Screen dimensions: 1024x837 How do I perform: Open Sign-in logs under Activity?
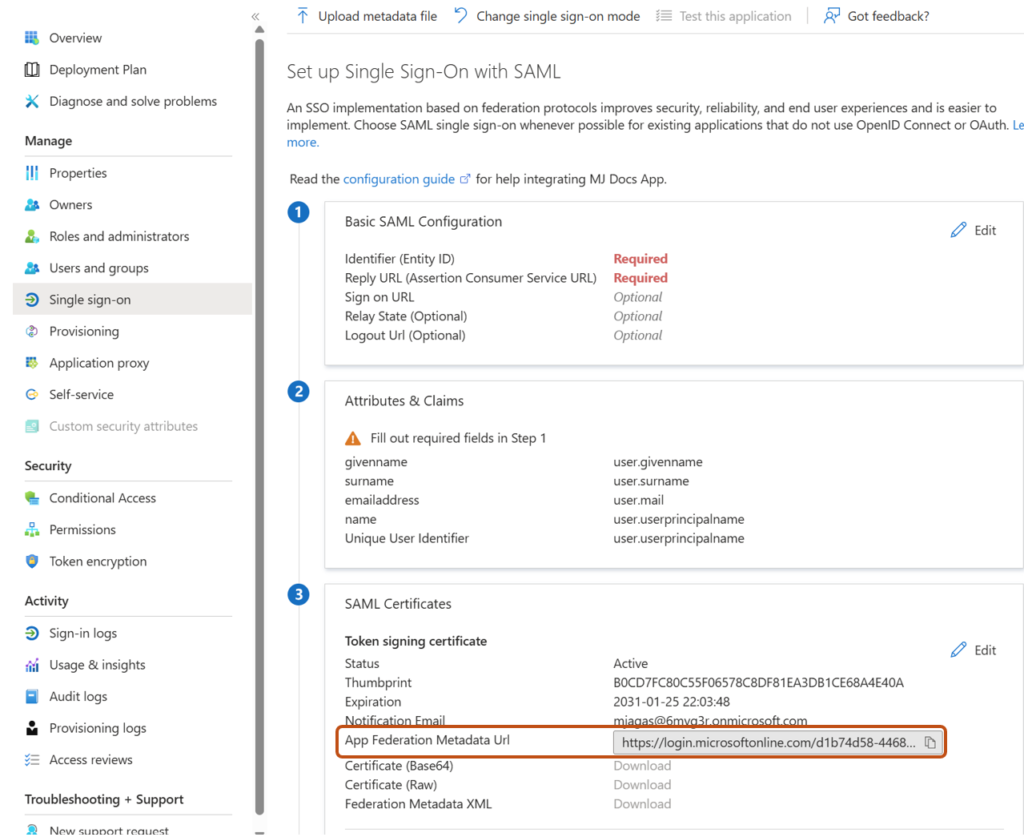pyautogui.click(x=83, y=633)
